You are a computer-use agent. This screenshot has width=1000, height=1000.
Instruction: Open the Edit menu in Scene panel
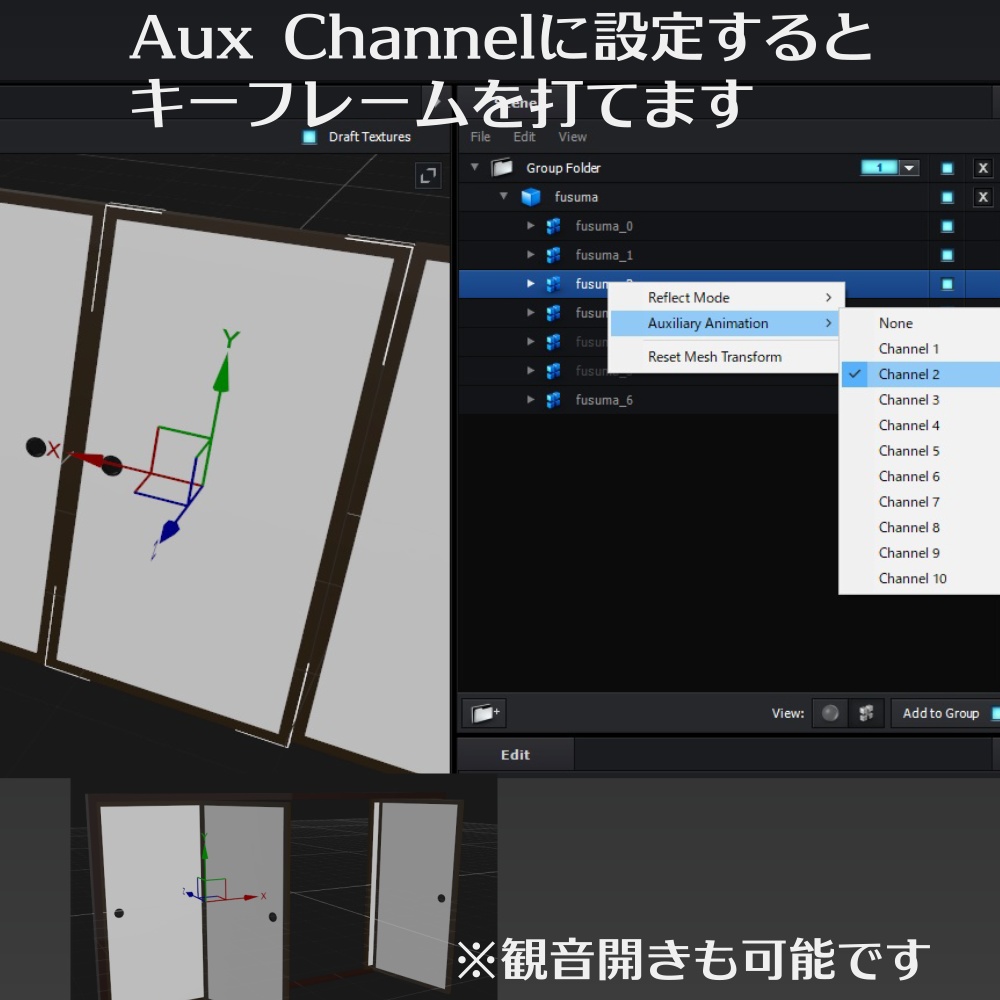pyautogui.click(x=524, y=136)
